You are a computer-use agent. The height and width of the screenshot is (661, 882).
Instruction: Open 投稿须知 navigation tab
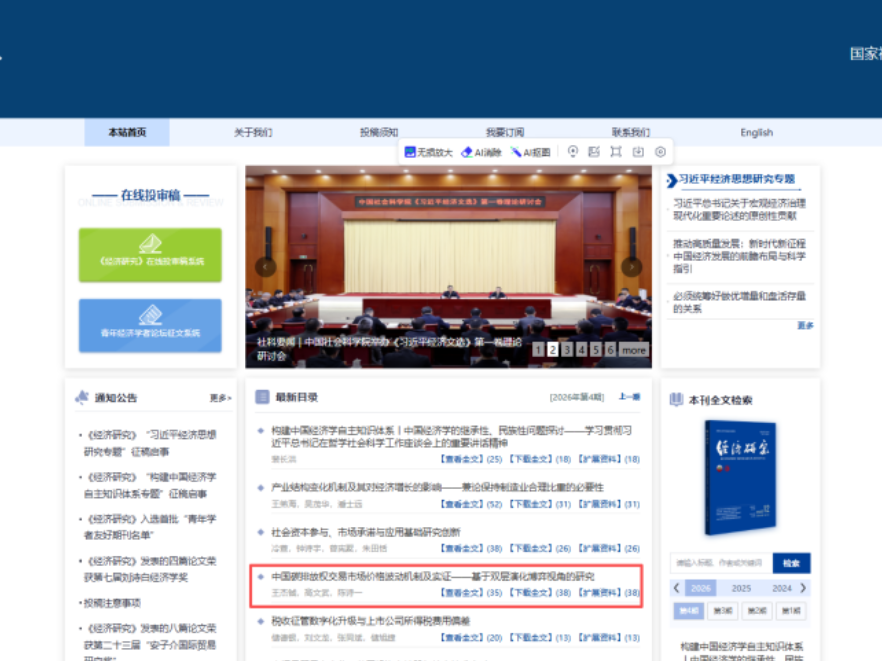point(379,132)
